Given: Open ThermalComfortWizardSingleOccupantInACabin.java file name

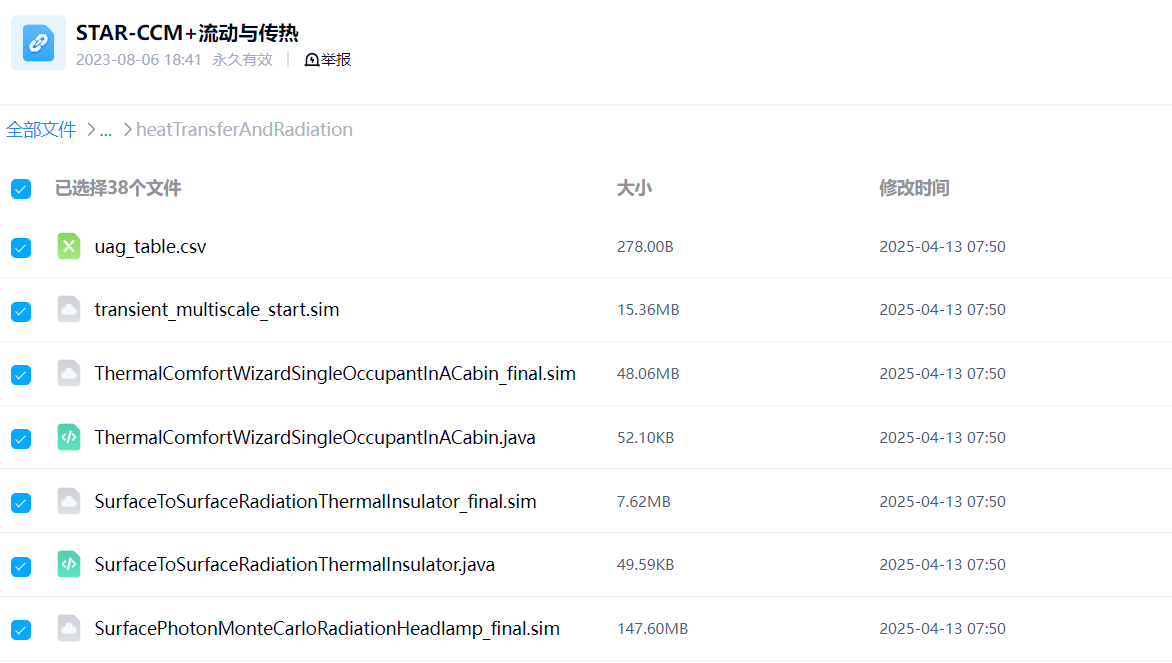Looking at the screenshot, I should (x=315, y=437).
